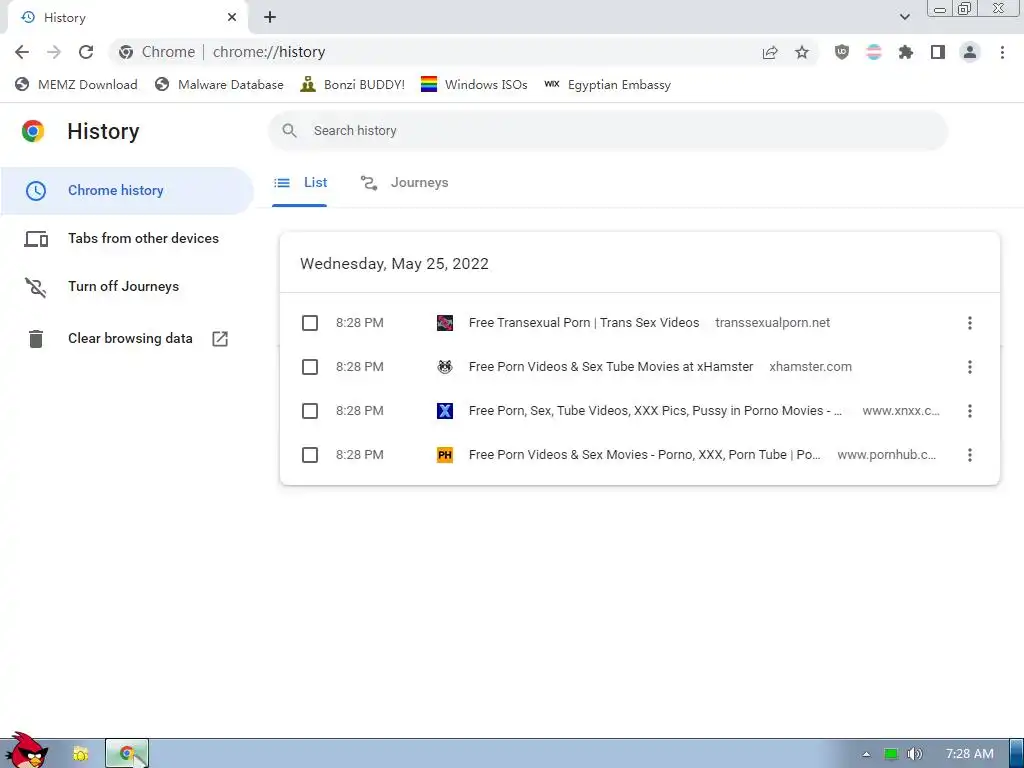
Task: Open actions menu for xhamster.com entry
Action: coord(970,367)
